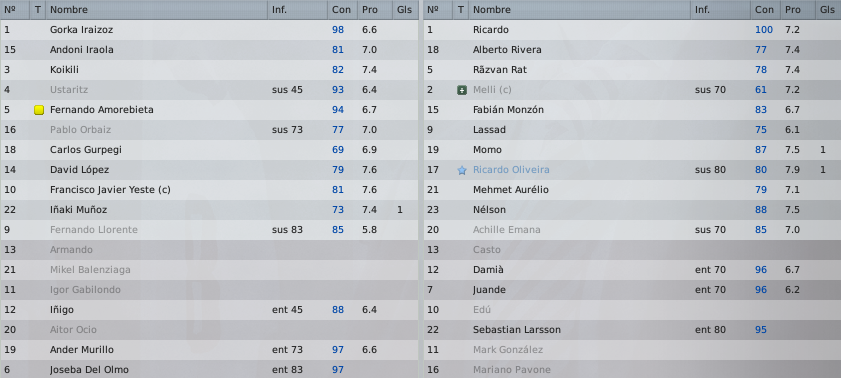Screen dimensions: 841x378
Task: Select substitute Joseba Del Olmo
Action: point(209,370)
